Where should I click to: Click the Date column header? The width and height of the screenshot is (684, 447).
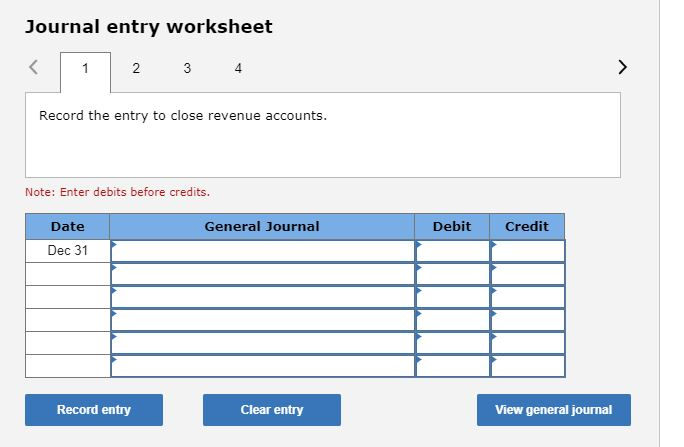pyautogui.click(x=68, y=226)
